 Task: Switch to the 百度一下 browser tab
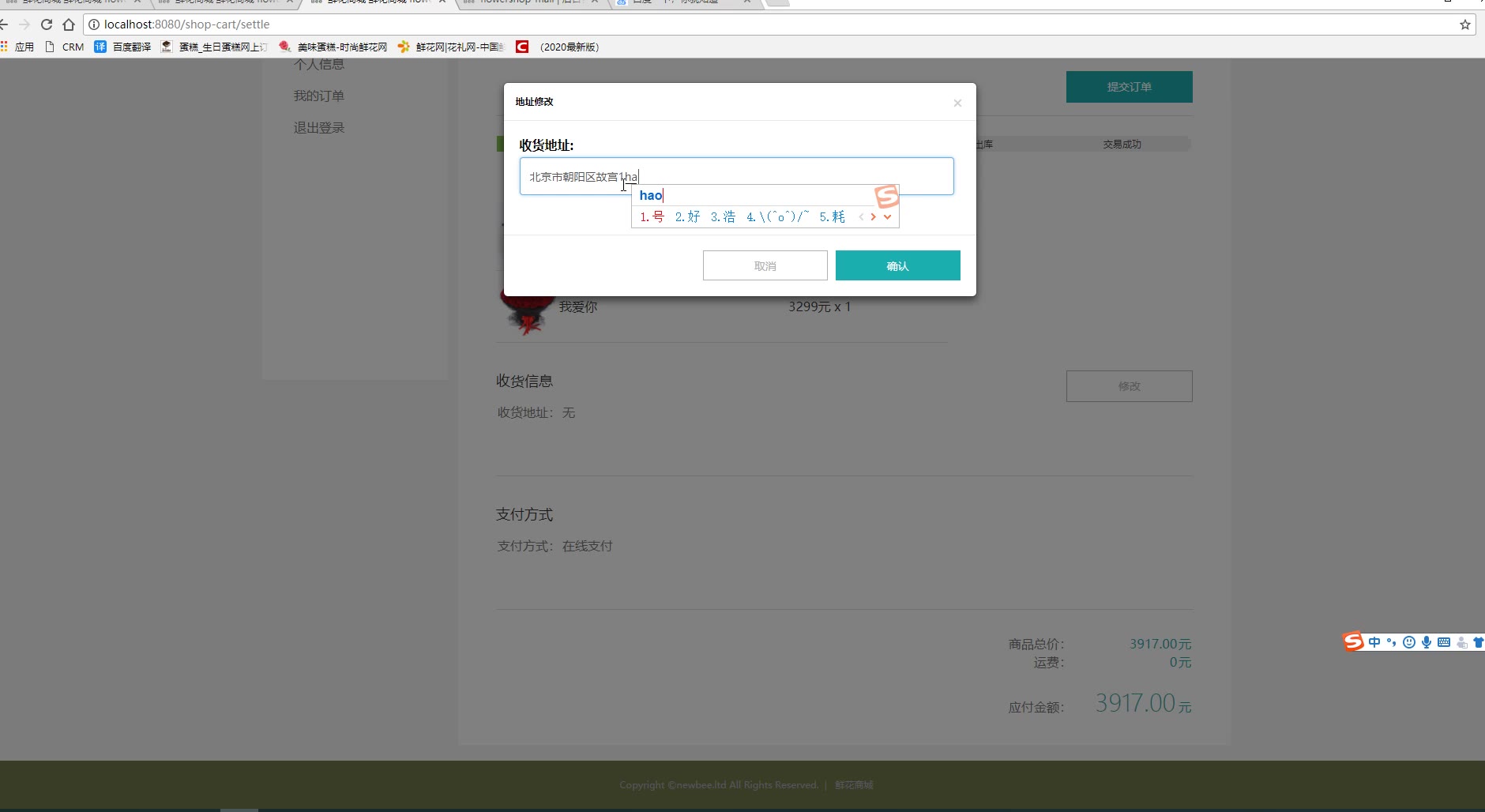point(683,2)
